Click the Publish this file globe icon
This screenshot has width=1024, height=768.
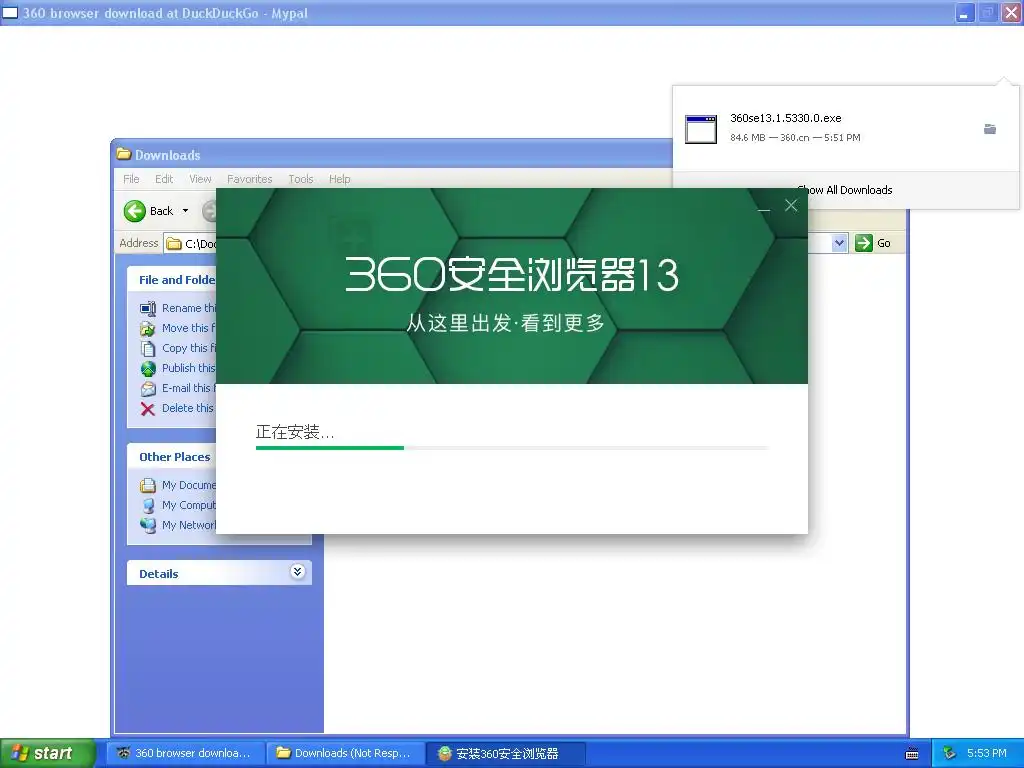pyautogui.click(x=148, y=368)
